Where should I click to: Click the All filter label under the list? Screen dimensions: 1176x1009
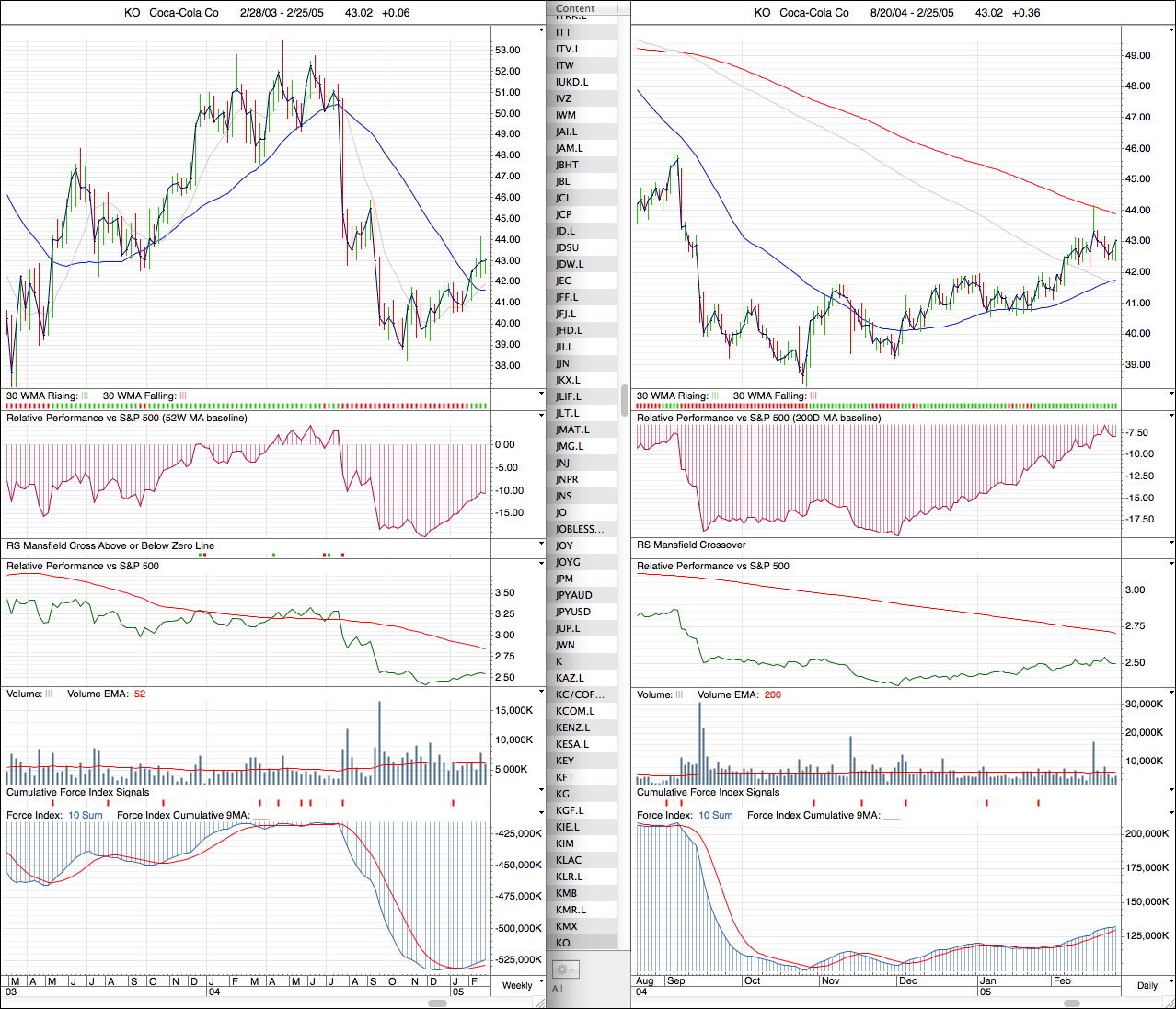pos(557,989)
